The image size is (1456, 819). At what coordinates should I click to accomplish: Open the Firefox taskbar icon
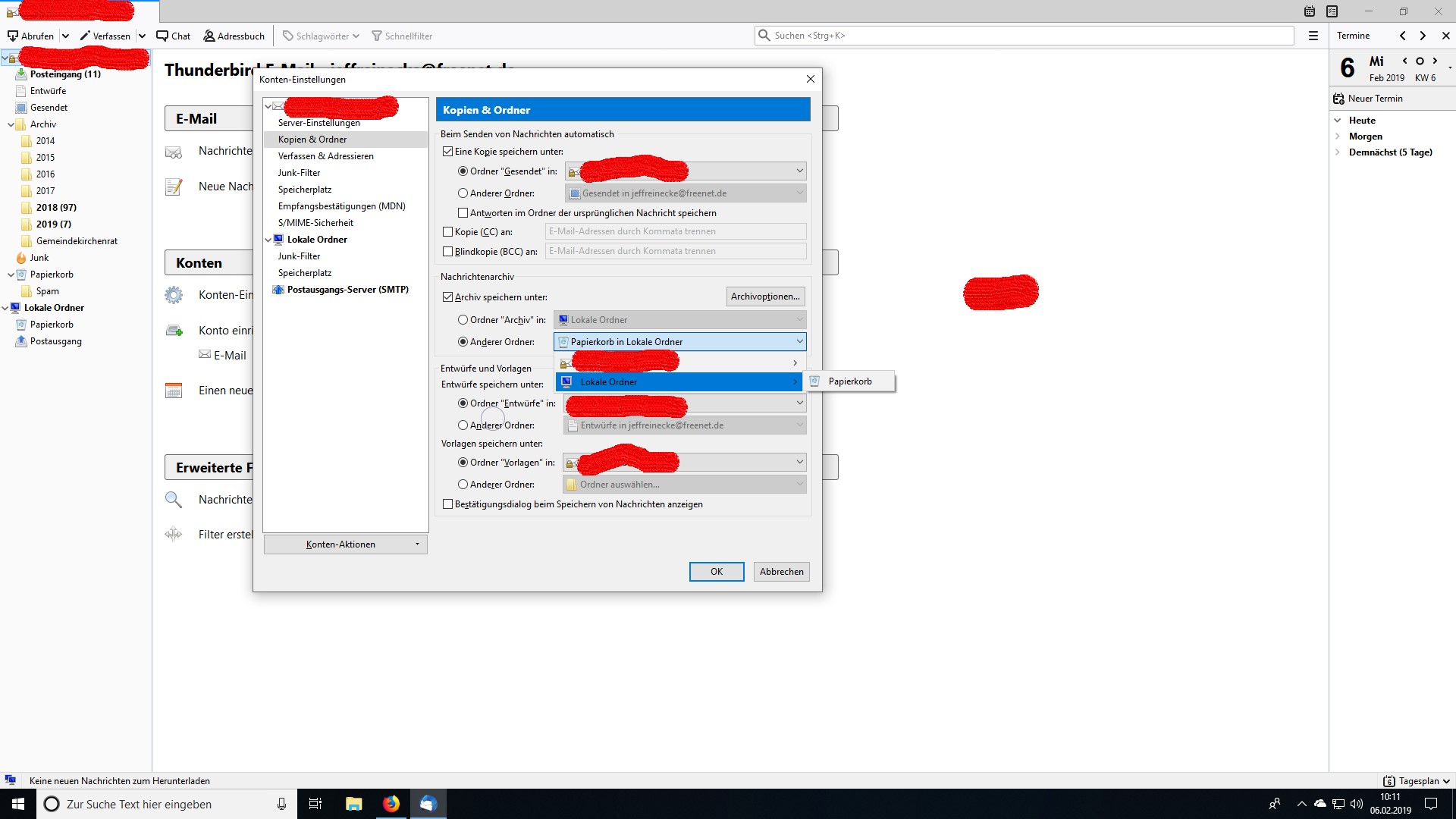coord(391,804)
